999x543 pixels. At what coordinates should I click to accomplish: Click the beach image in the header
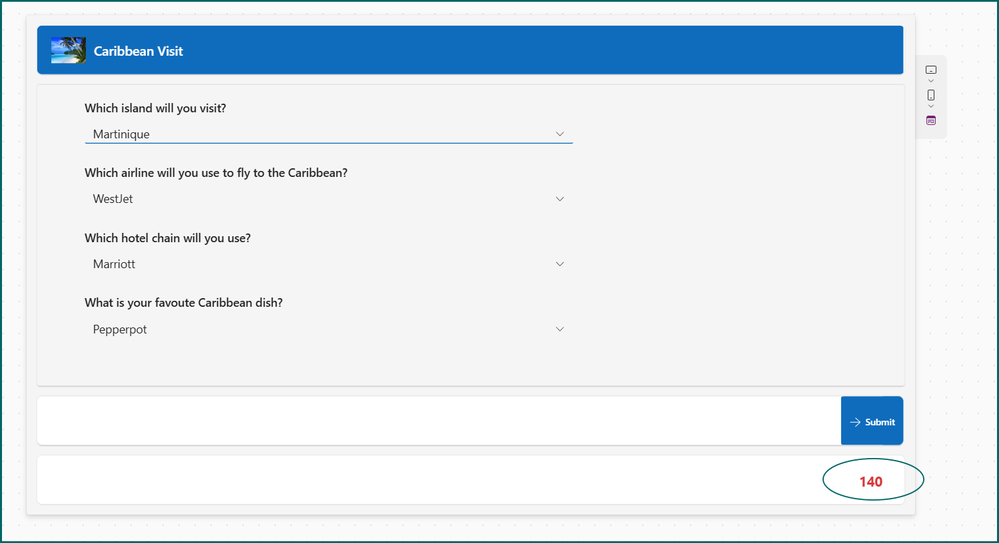coord(68,50)
